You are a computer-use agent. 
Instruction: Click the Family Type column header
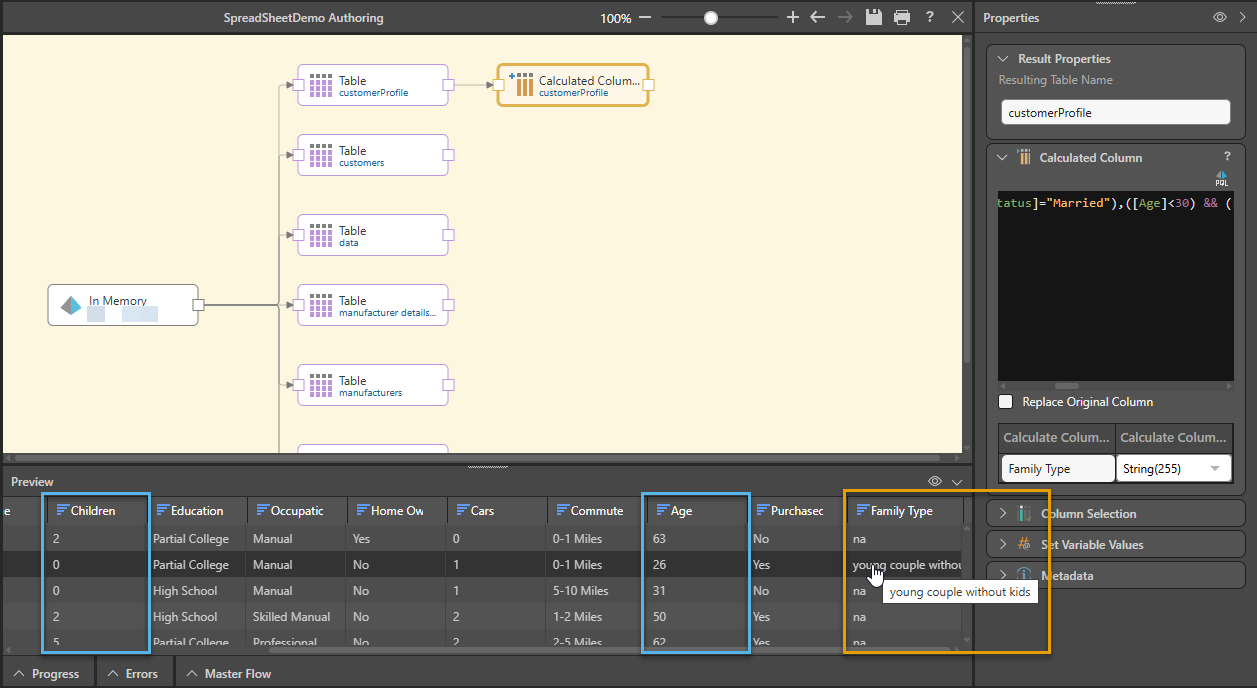click(x=900, y=510)
